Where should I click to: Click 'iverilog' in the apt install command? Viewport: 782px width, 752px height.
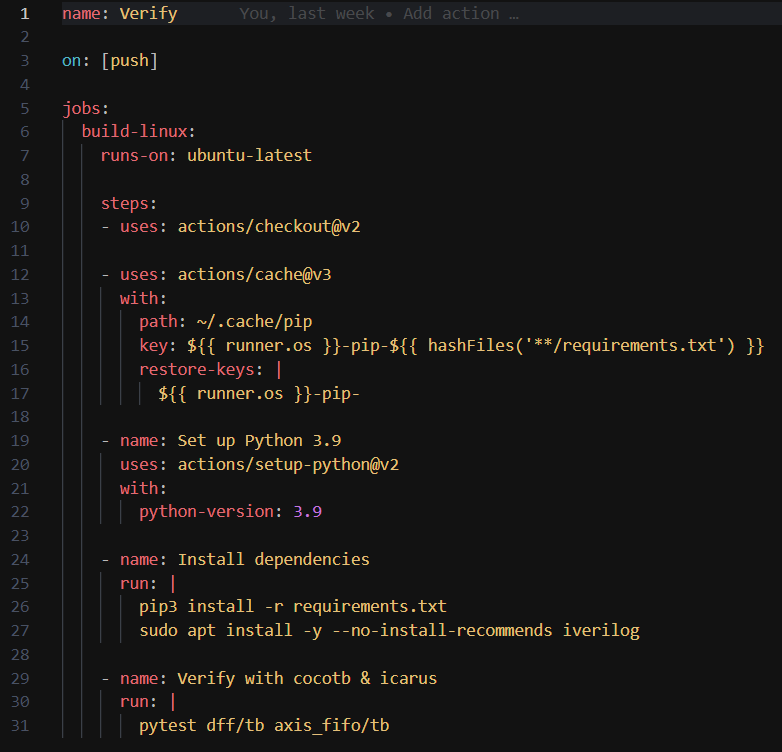(x=600, y=631)
